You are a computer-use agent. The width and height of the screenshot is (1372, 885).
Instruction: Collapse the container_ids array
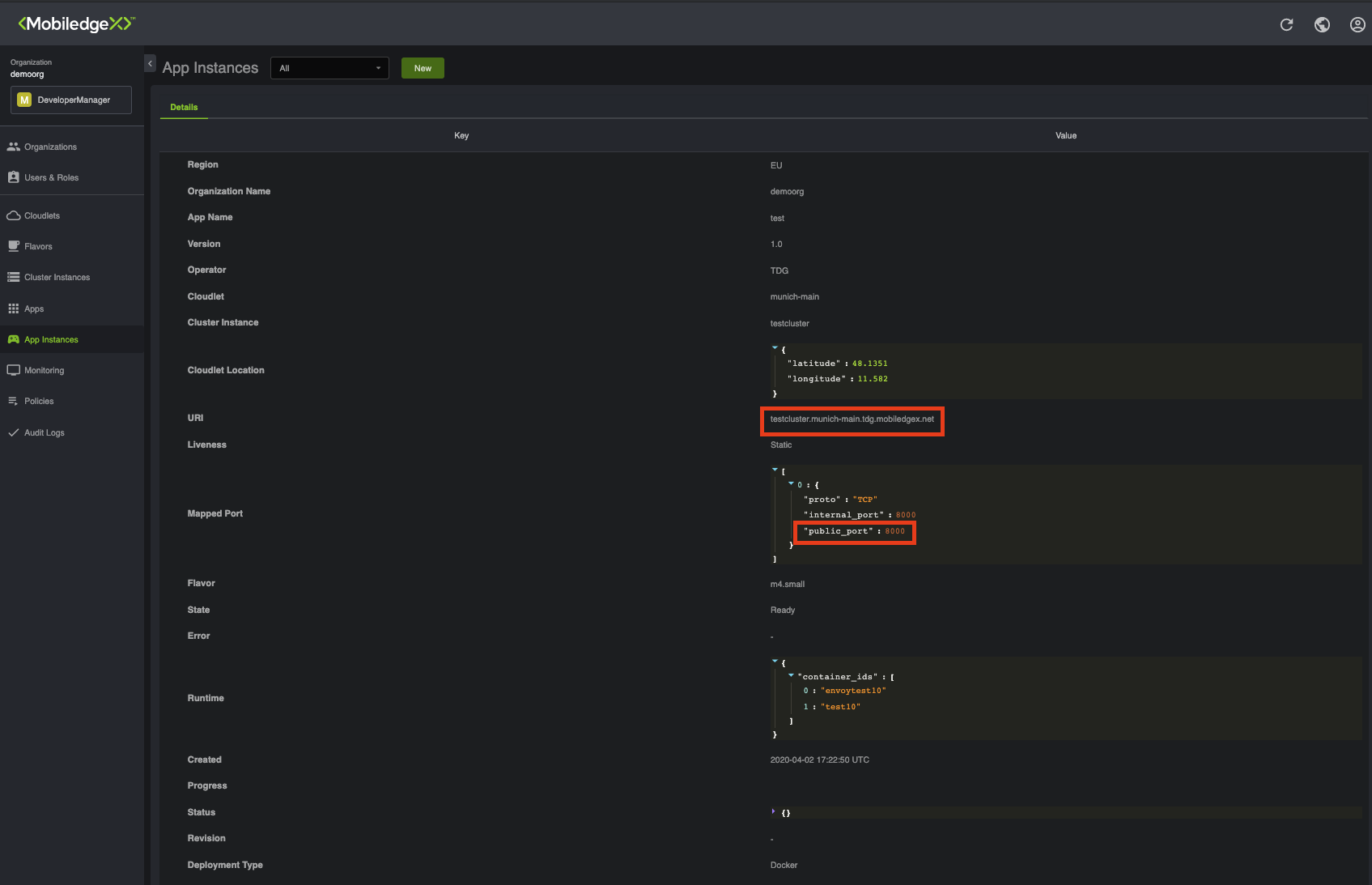coord(791,675)
